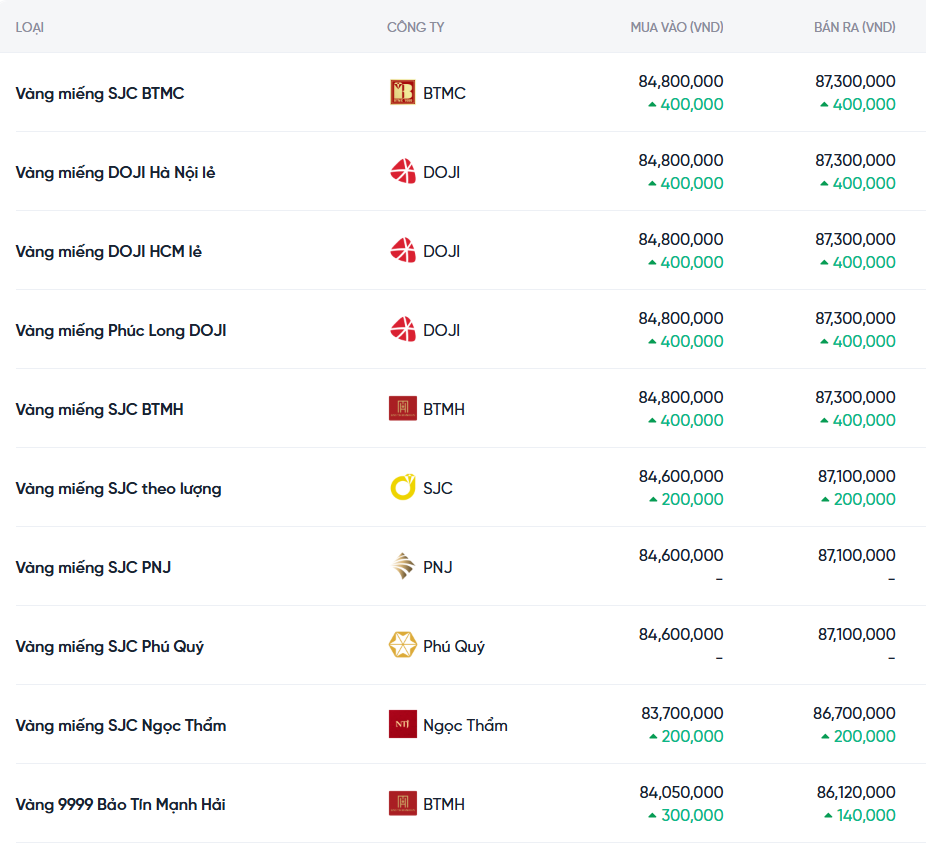
Task: Click the PNJ company logo
Action: coord(402,567)
